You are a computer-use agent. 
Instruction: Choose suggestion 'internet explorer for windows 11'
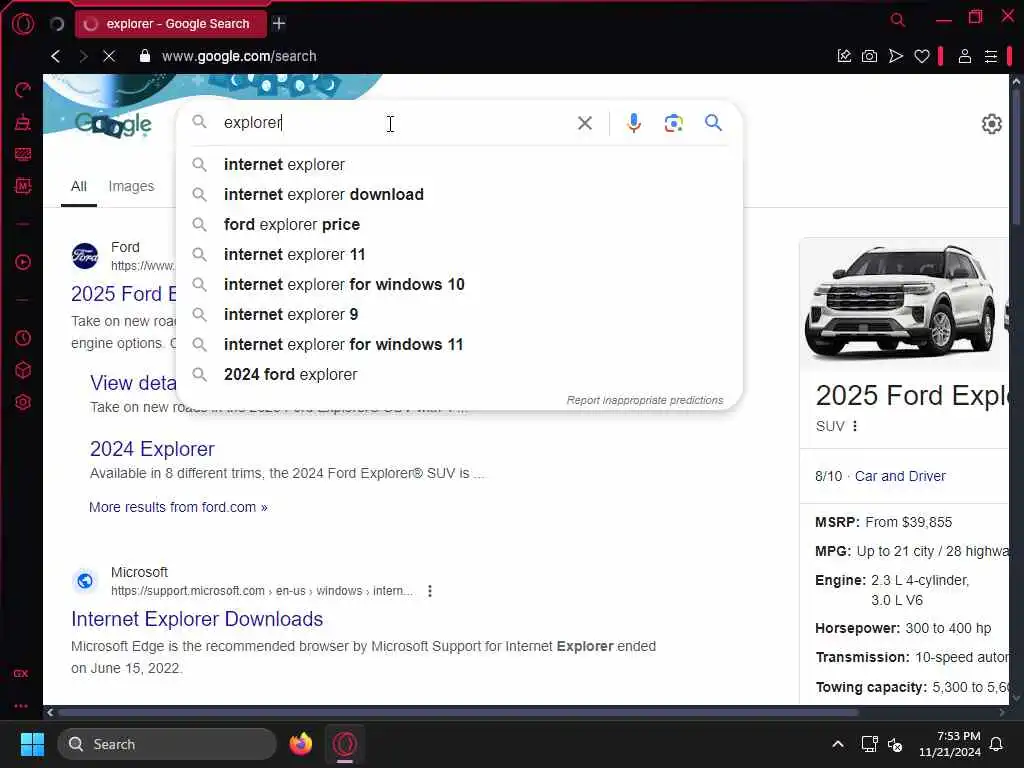(x=460, y=345)
